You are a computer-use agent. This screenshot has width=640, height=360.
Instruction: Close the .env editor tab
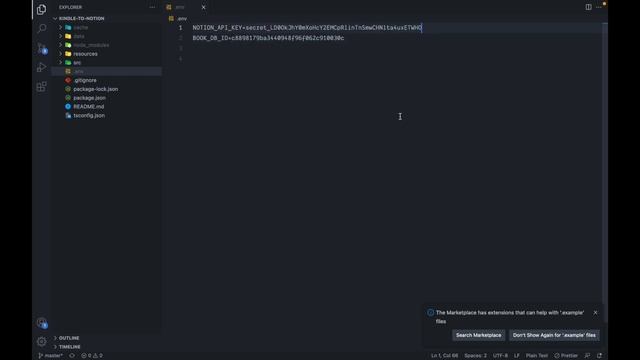(x=203, y=7)
